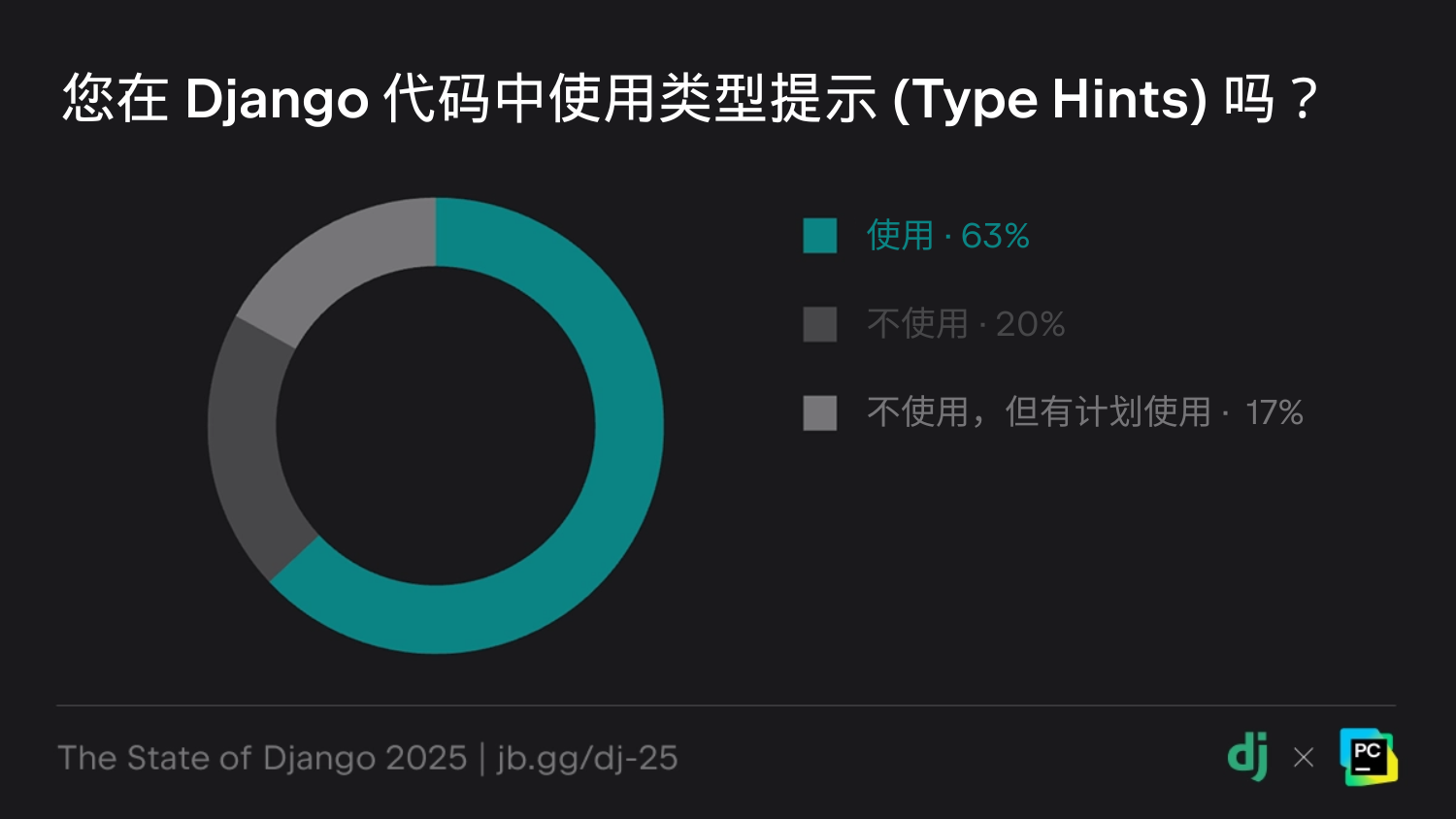Open the jb.gg/dj-25 link in footer
The image size is (1456, 819).
pyautogui.click(x=587, y=758)
